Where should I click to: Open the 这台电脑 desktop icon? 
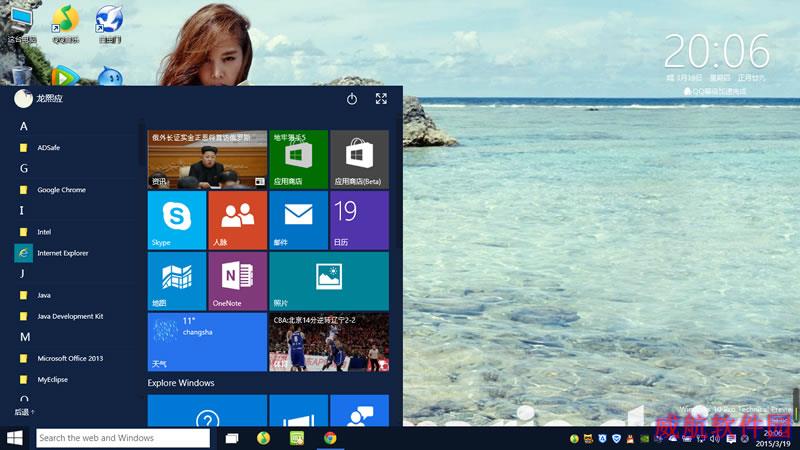(x=22, y=24)
